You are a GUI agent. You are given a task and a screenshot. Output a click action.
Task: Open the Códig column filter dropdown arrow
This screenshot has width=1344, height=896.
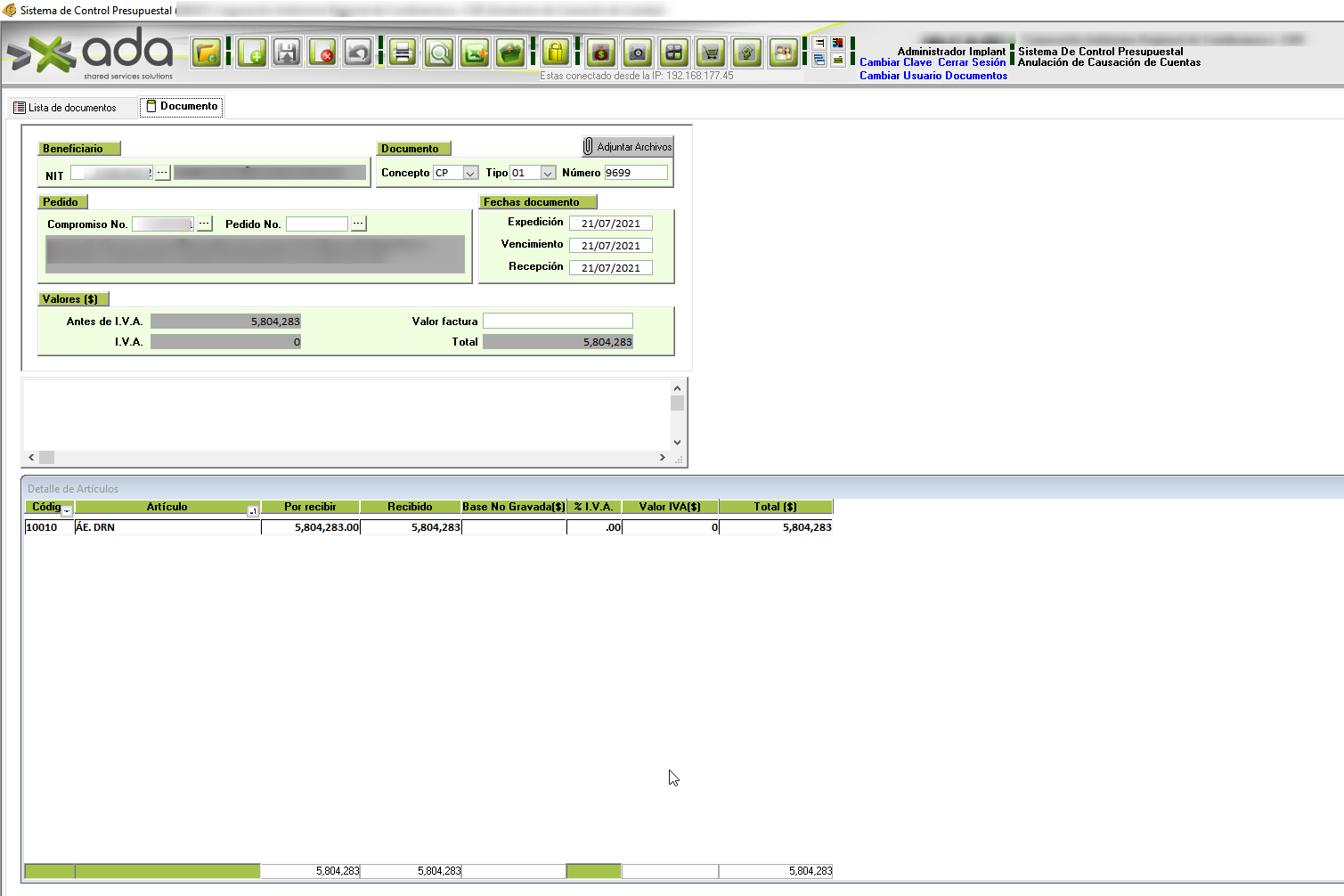tap(67, 511)
